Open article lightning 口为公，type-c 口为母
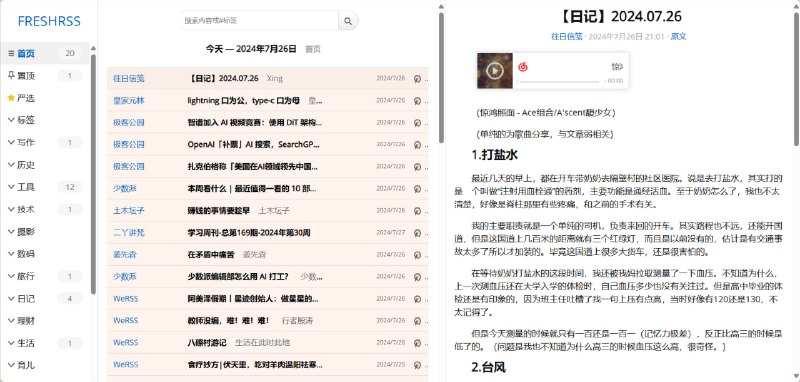Screen dimensions: 800x382 244,101
